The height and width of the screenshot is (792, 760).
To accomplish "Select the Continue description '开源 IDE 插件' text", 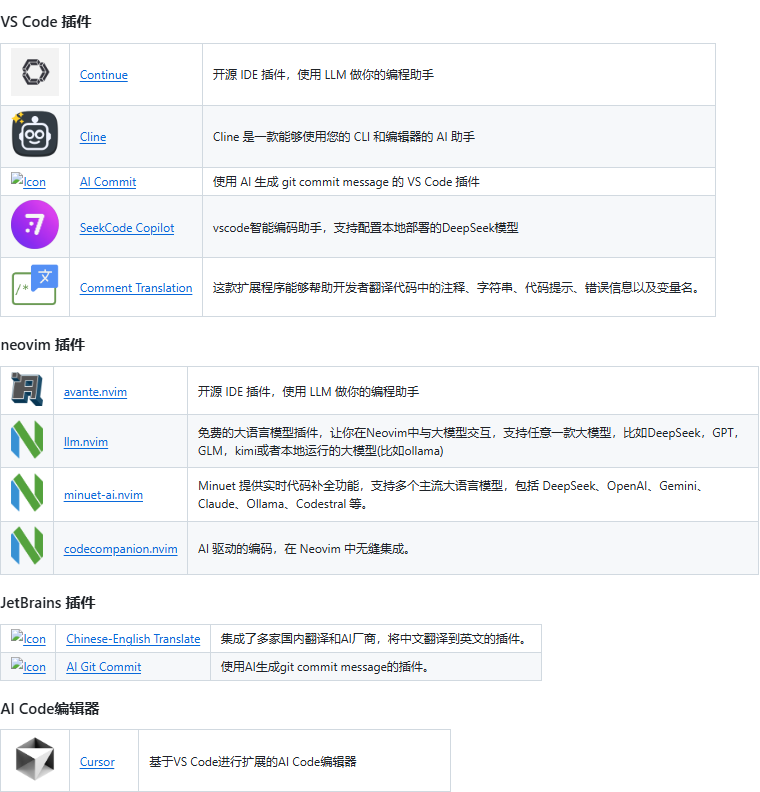I will 323,75.
